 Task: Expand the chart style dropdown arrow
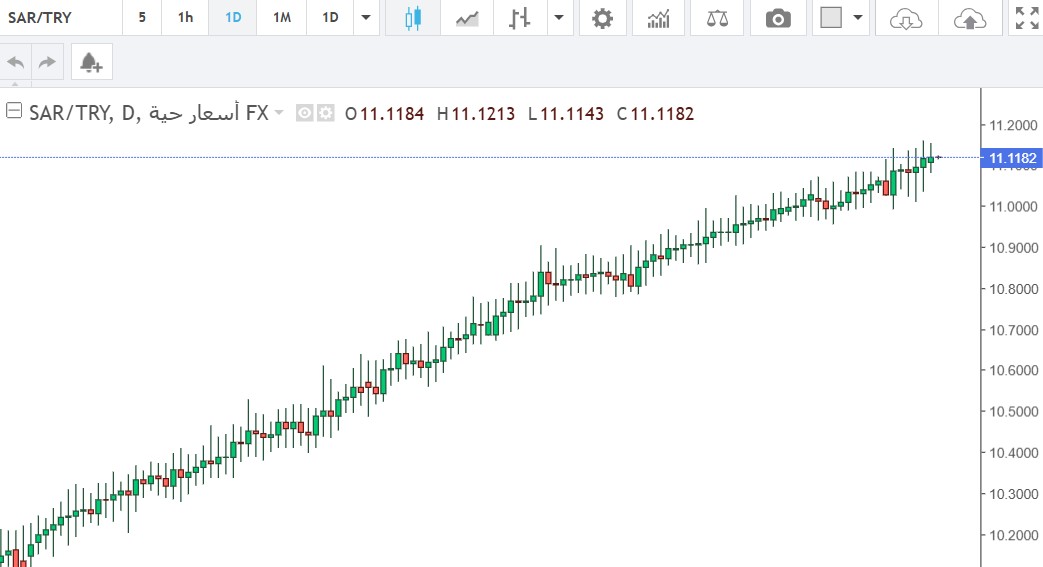coord(558,18)
